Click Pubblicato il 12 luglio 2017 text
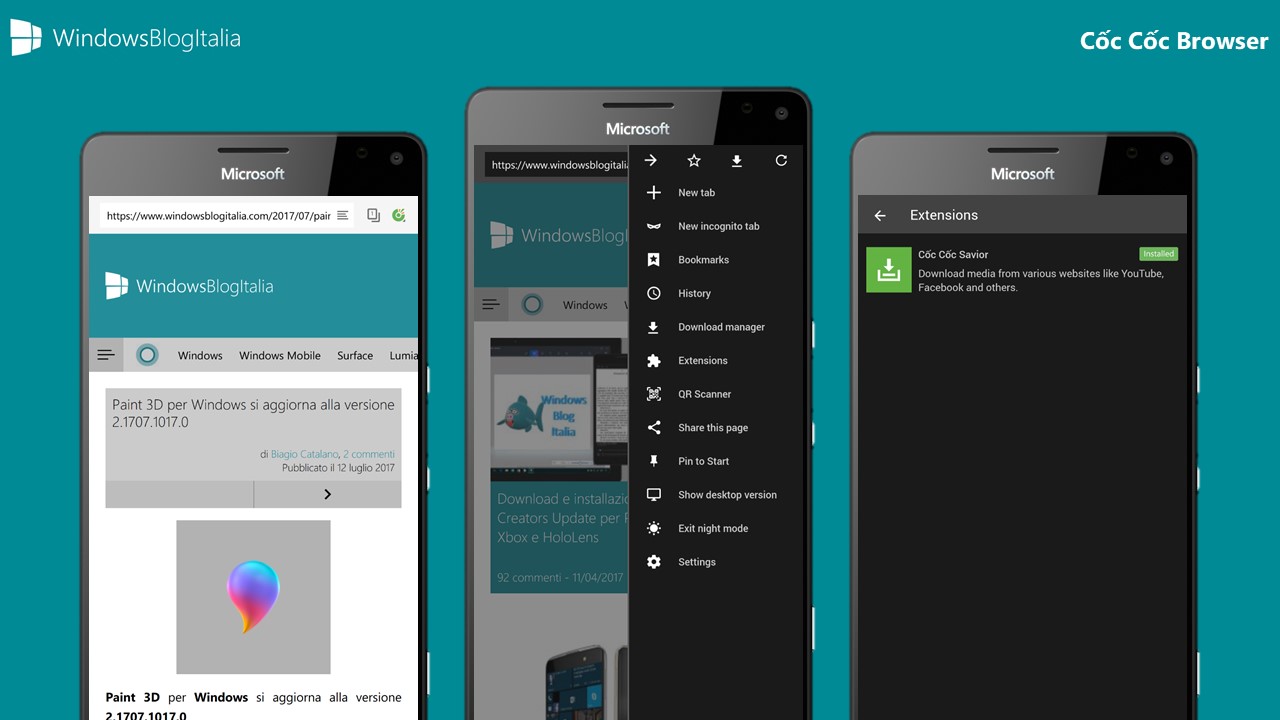1280x720 pixels. pos(338,467)
